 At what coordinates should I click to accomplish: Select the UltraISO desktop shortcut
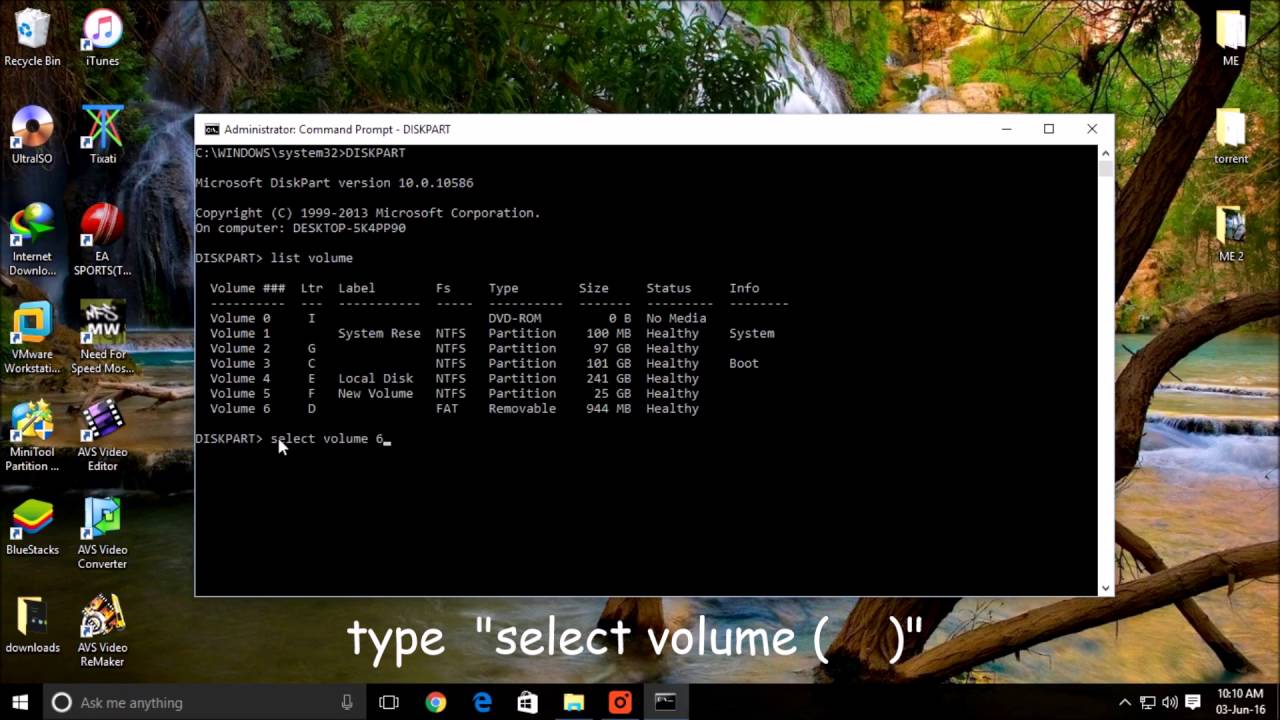click(32, 135)
